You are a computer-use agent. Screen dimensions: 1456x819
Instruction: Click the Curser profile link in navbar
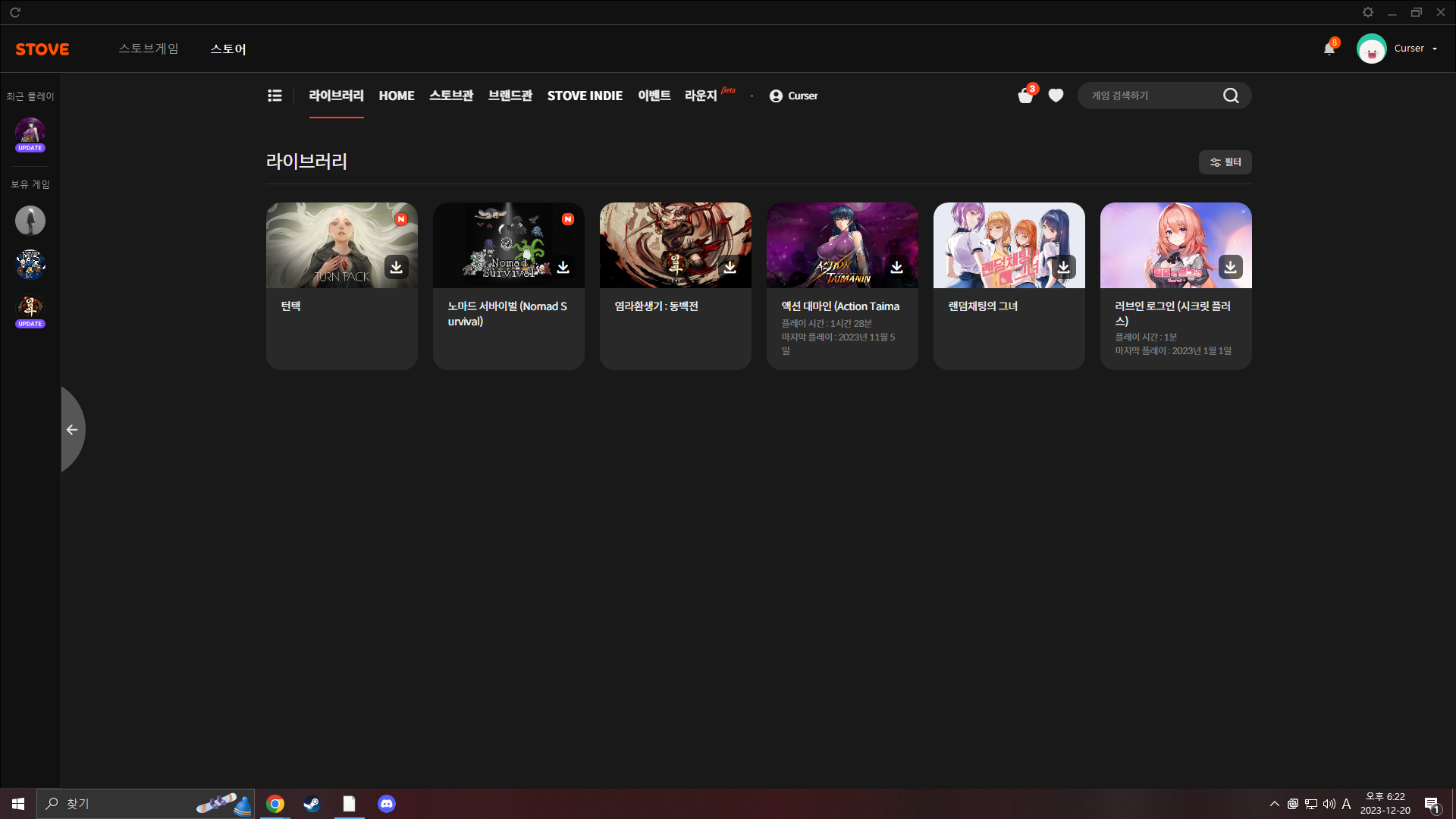coord(793,96)
